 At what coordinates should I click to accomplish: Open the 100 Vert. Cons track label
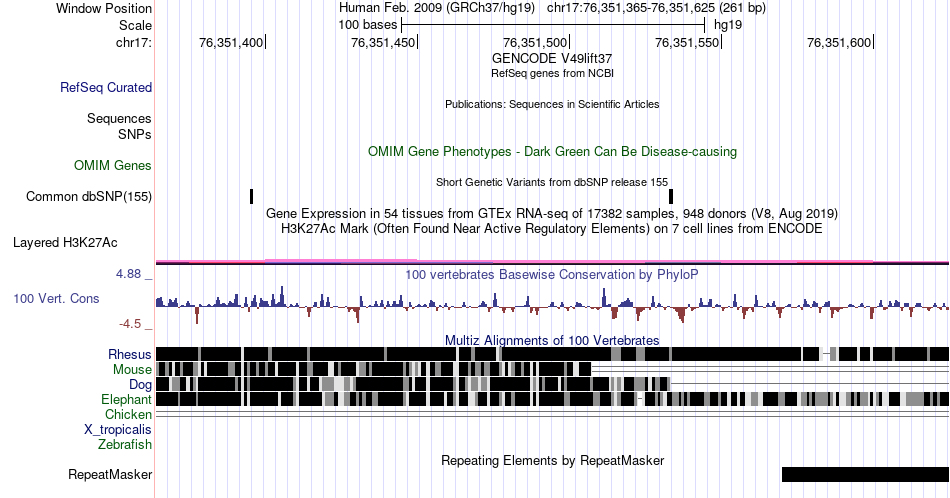(x=56, y=298)
